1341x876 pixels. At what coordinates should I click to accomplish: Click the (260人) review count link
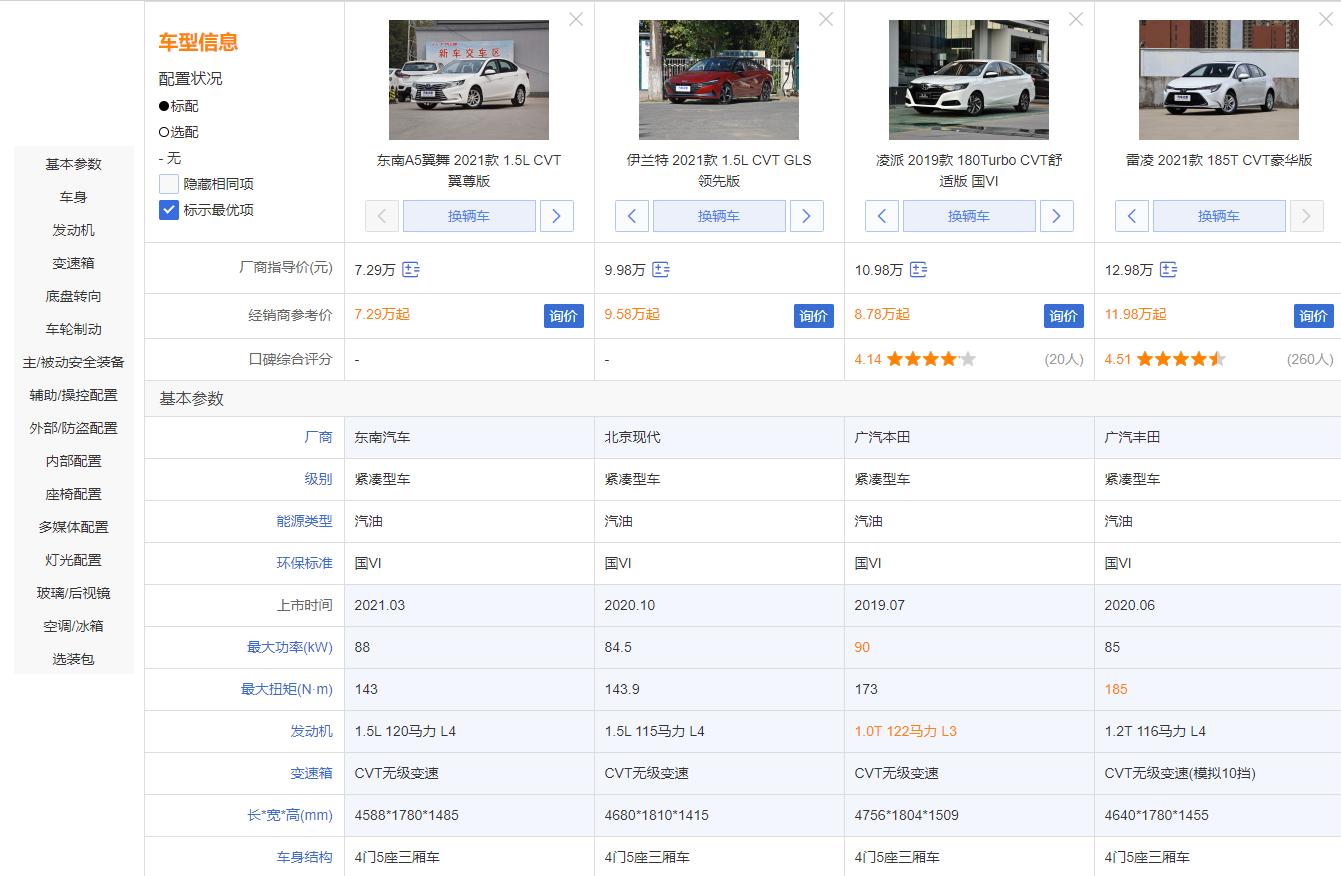click(x=1310, y=357)
